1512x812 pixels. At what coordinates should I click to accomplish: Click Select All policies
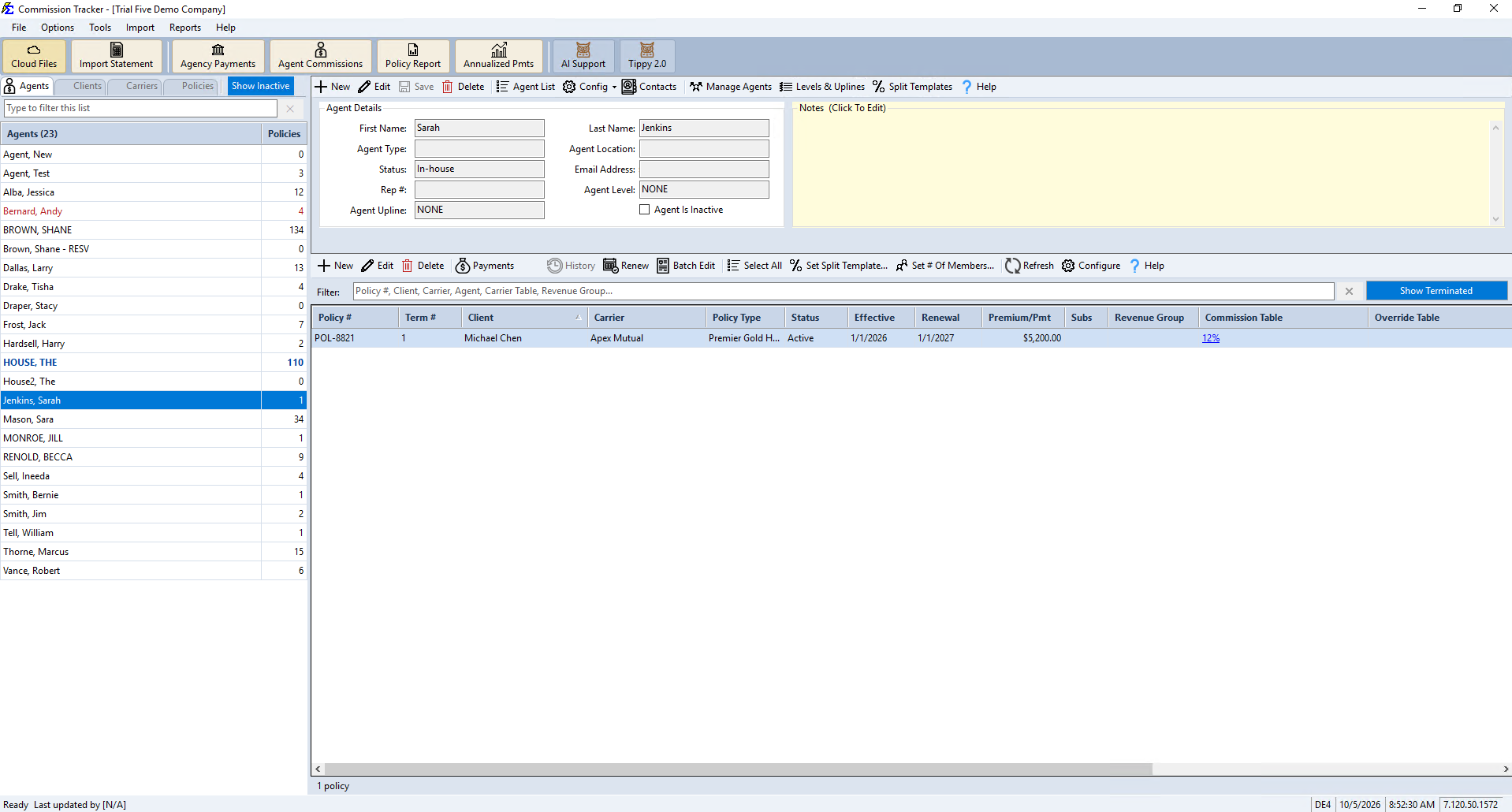point(754,266)
